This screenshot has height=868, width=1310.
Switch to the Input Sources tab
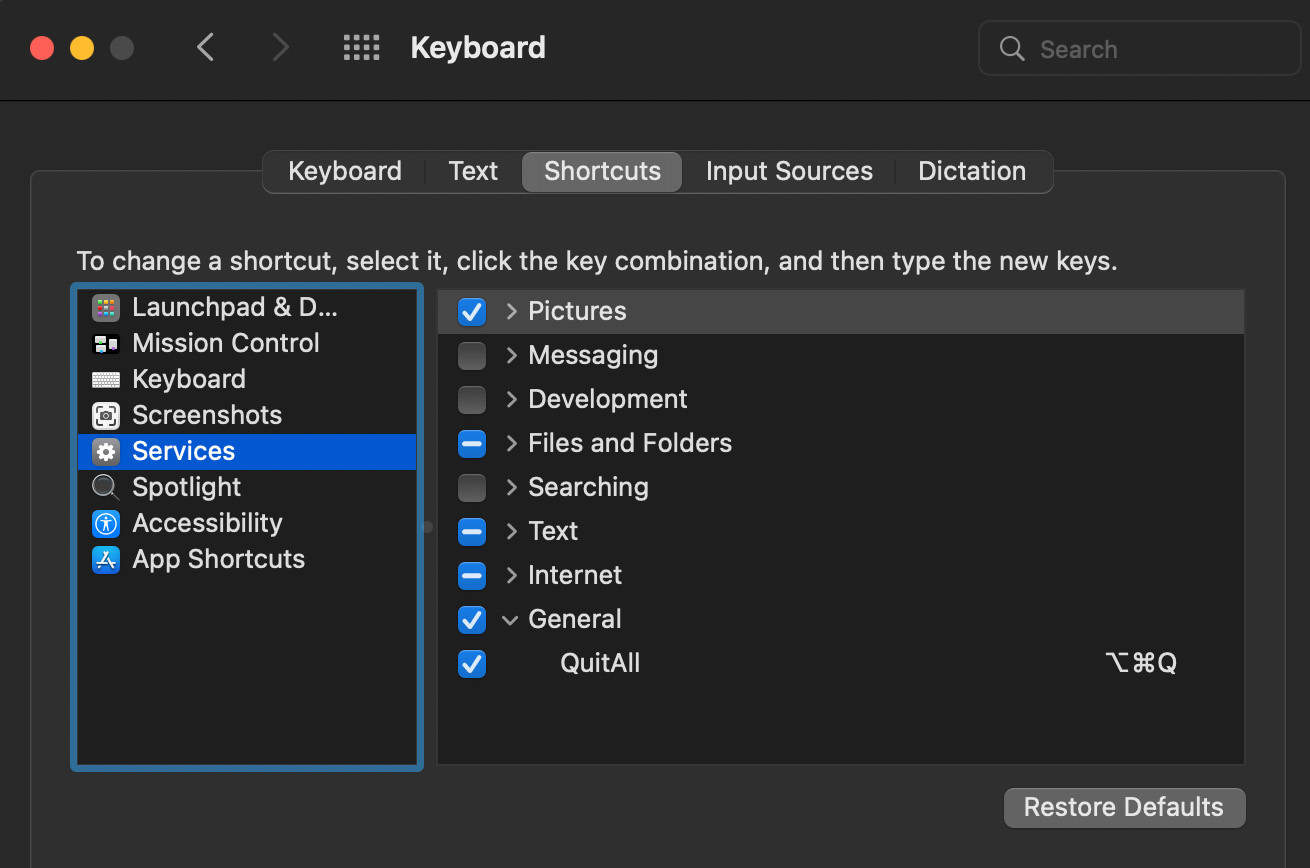[x=789, y=171]
